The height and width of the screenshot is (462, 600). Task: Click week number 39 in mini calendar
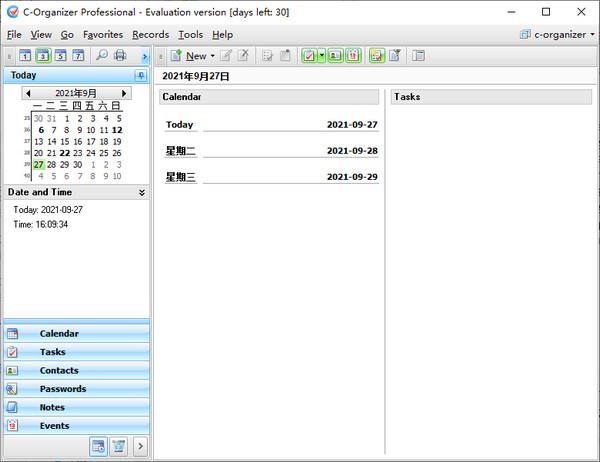(27, 164)
